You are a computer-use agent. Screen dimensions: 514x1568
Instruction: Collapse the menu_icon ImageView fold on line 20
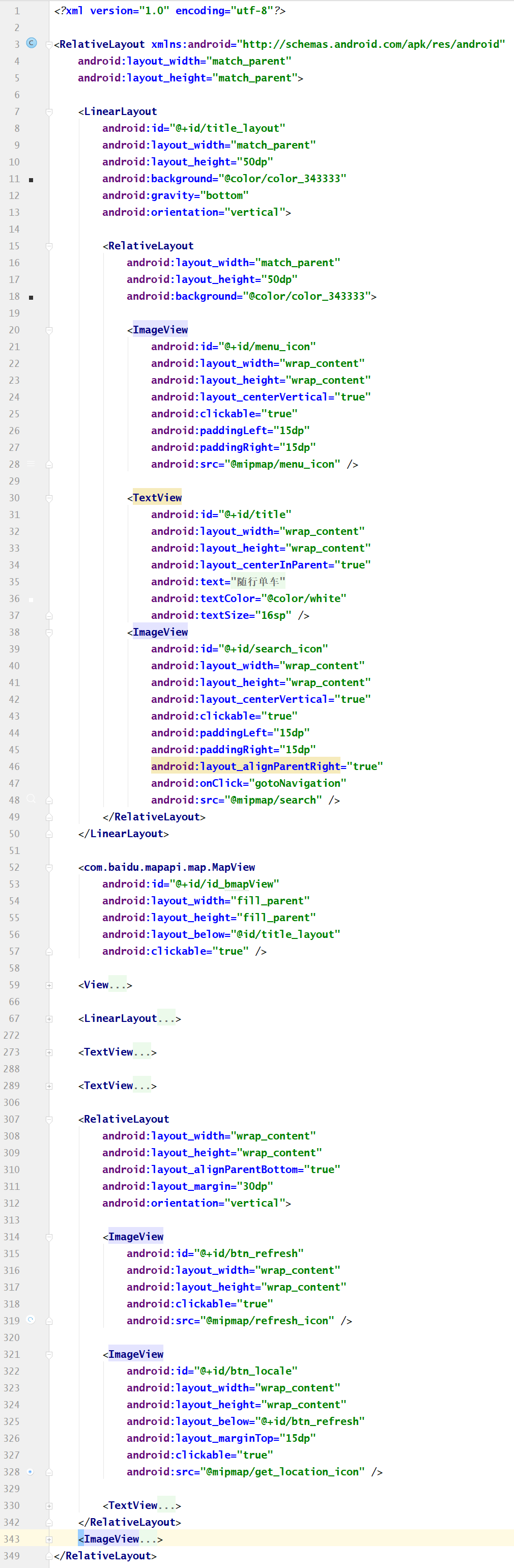click(x=49, y=330)
